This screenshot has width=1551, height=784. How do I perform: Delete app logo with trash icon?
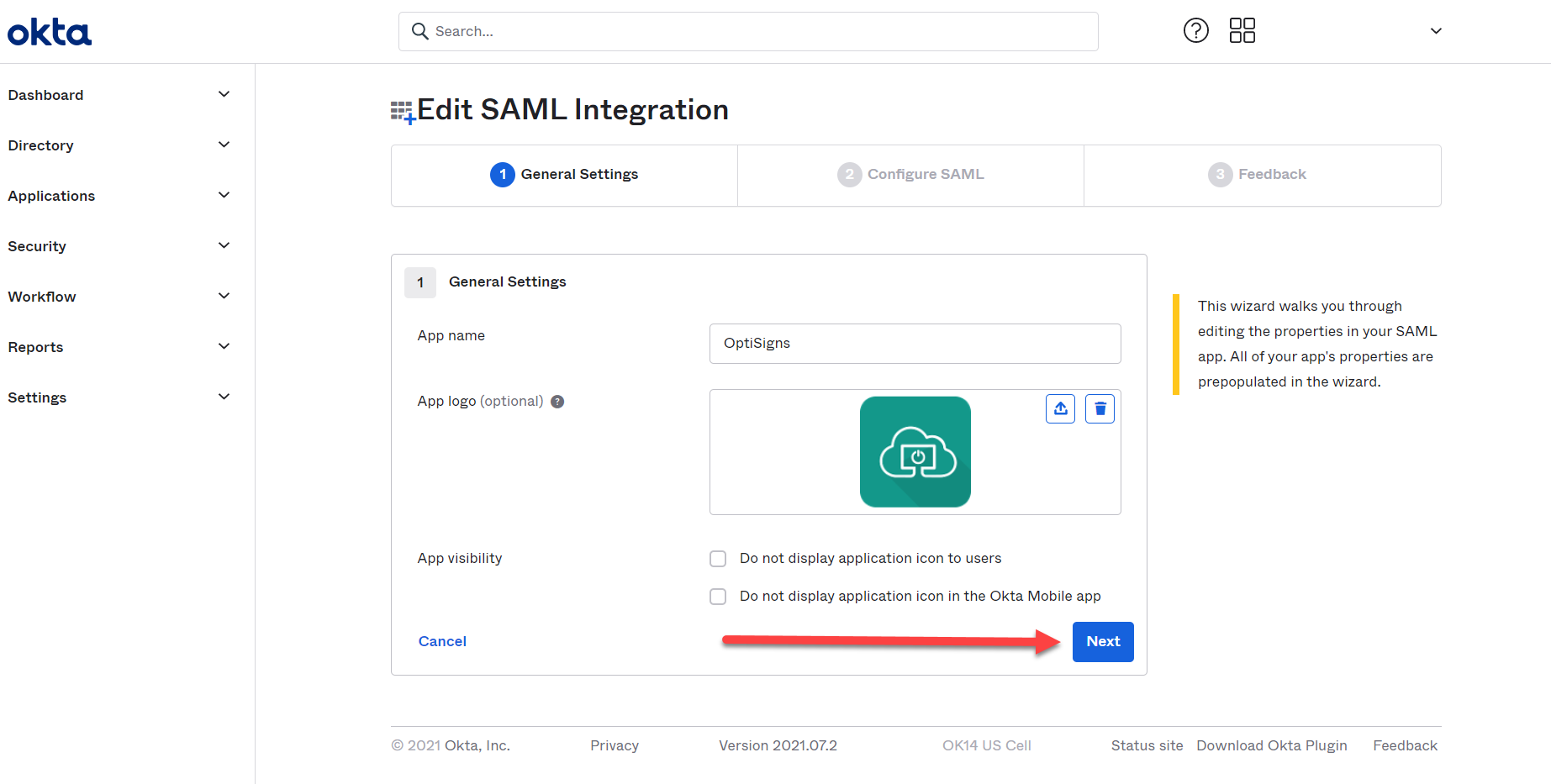point(1100,409)
